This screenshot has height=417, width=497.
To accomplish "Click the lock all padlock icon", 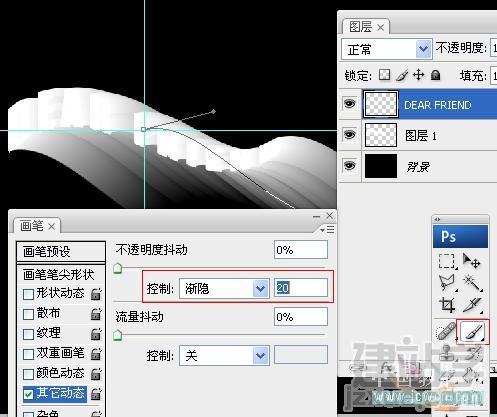I will coord(435,75).
